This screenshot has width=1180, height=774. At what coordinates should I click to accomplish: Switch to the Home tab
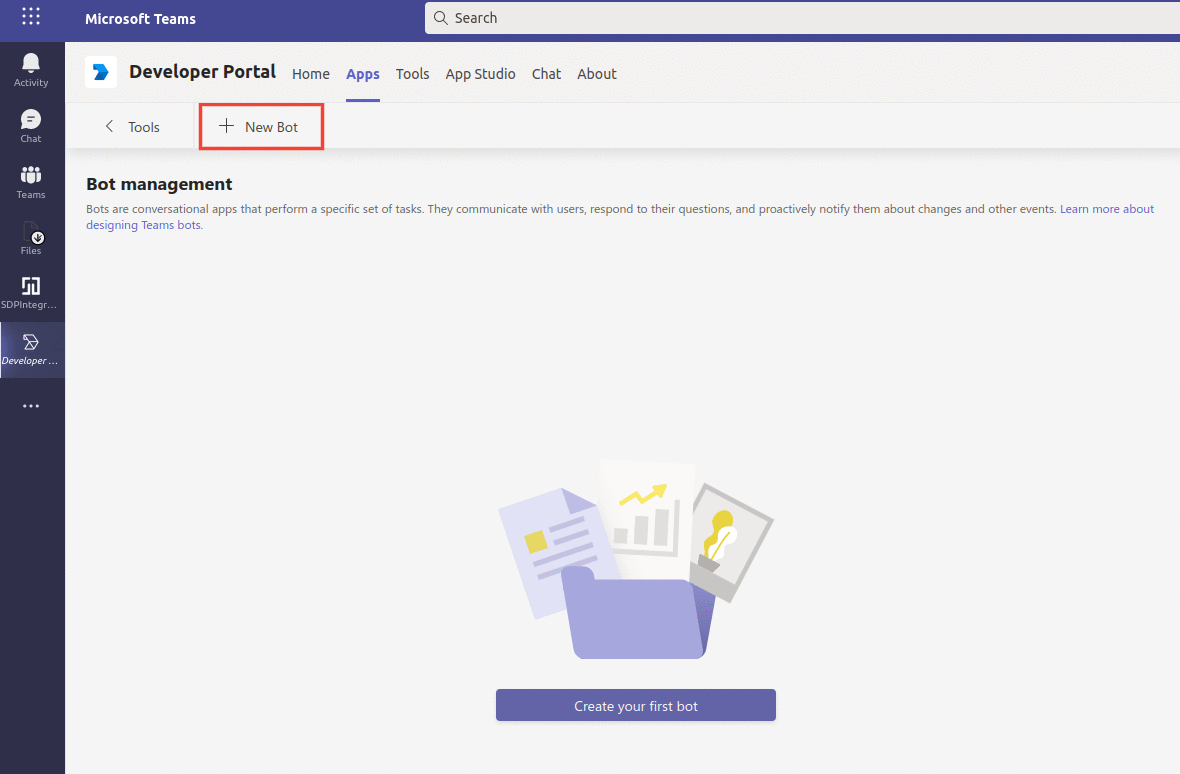311,74
